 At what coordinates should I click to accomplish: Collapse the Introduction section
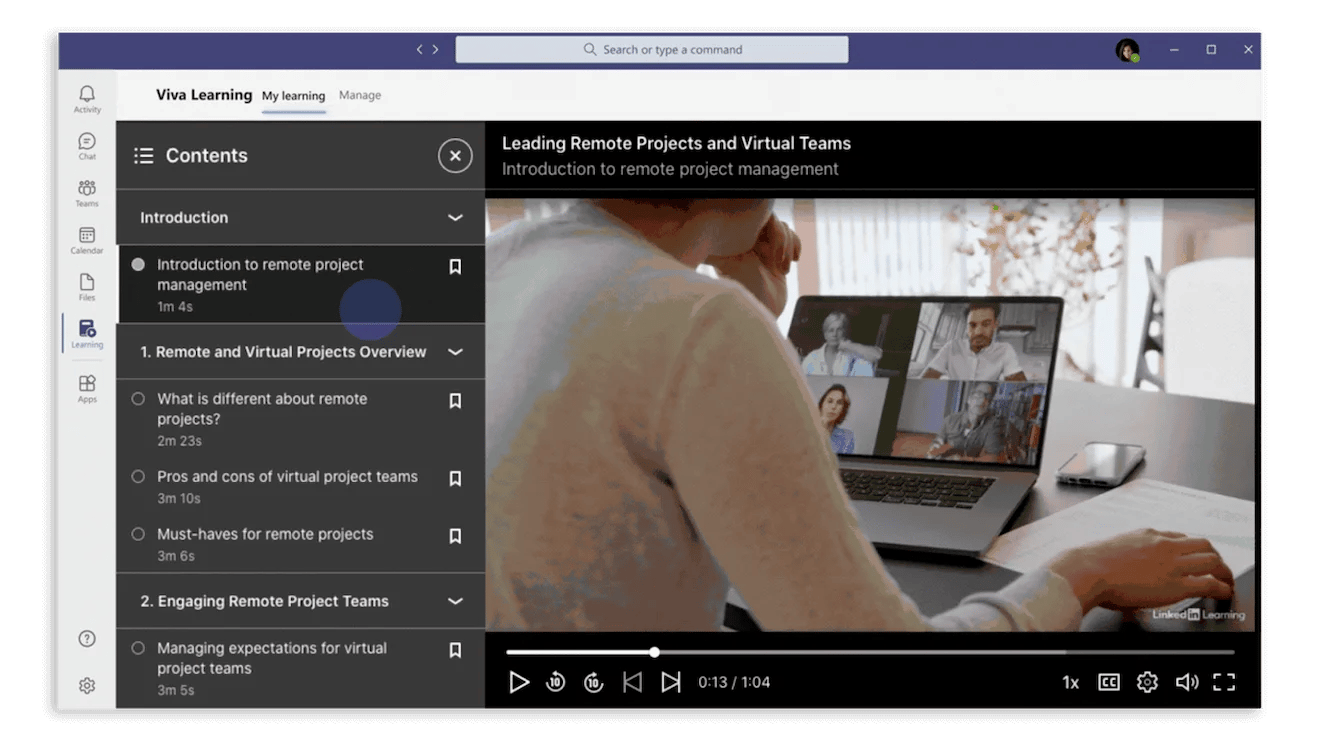point(455,218)
